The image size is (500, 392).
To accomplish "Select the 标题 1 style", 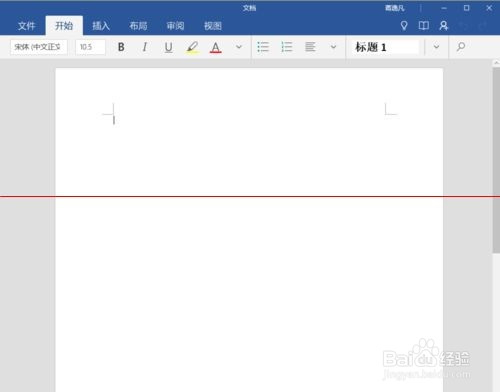I will pos(385,47).
